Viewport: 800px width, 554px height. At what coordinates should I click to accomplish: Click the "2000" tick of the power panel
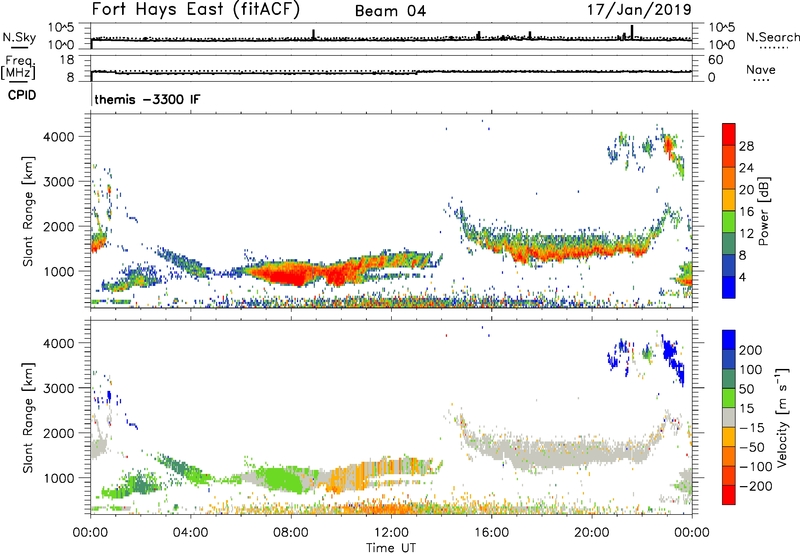tap(58, 226)
